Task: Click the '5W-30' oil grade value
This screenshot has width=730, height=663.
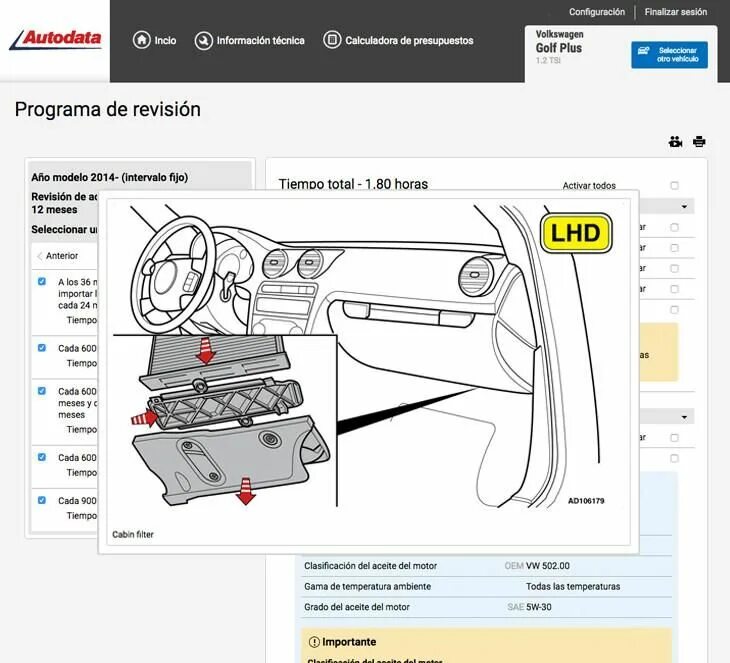Action: pyautogui.click(x=539, y=607)
